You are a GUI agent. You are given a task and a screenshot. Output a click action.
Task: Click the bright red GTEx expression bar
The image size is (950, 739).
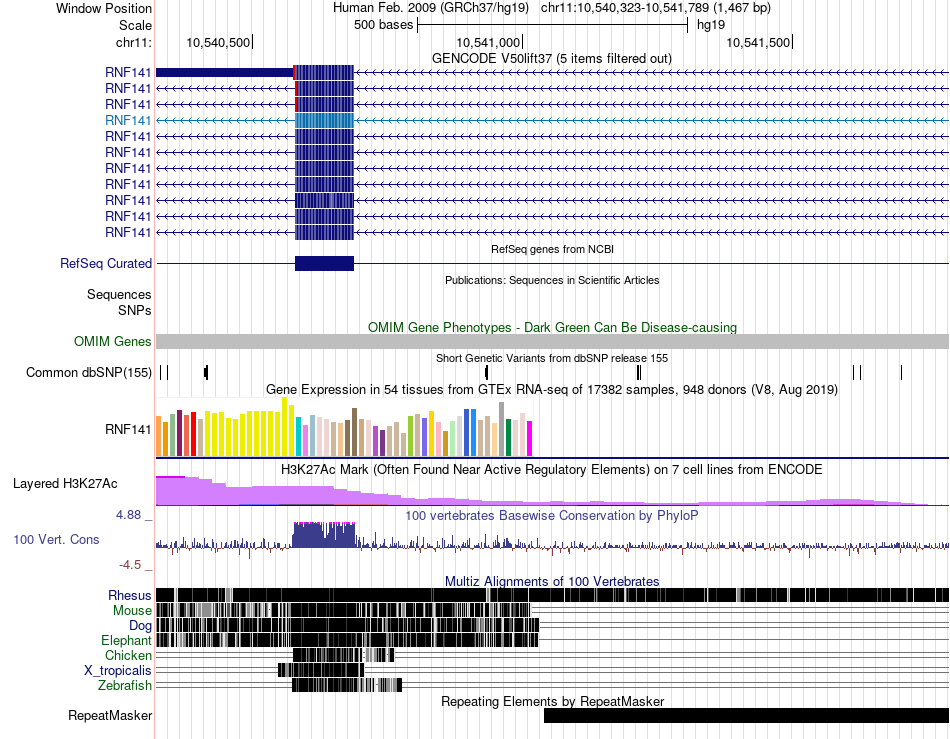pyautogui.click(x=193, y=434)
